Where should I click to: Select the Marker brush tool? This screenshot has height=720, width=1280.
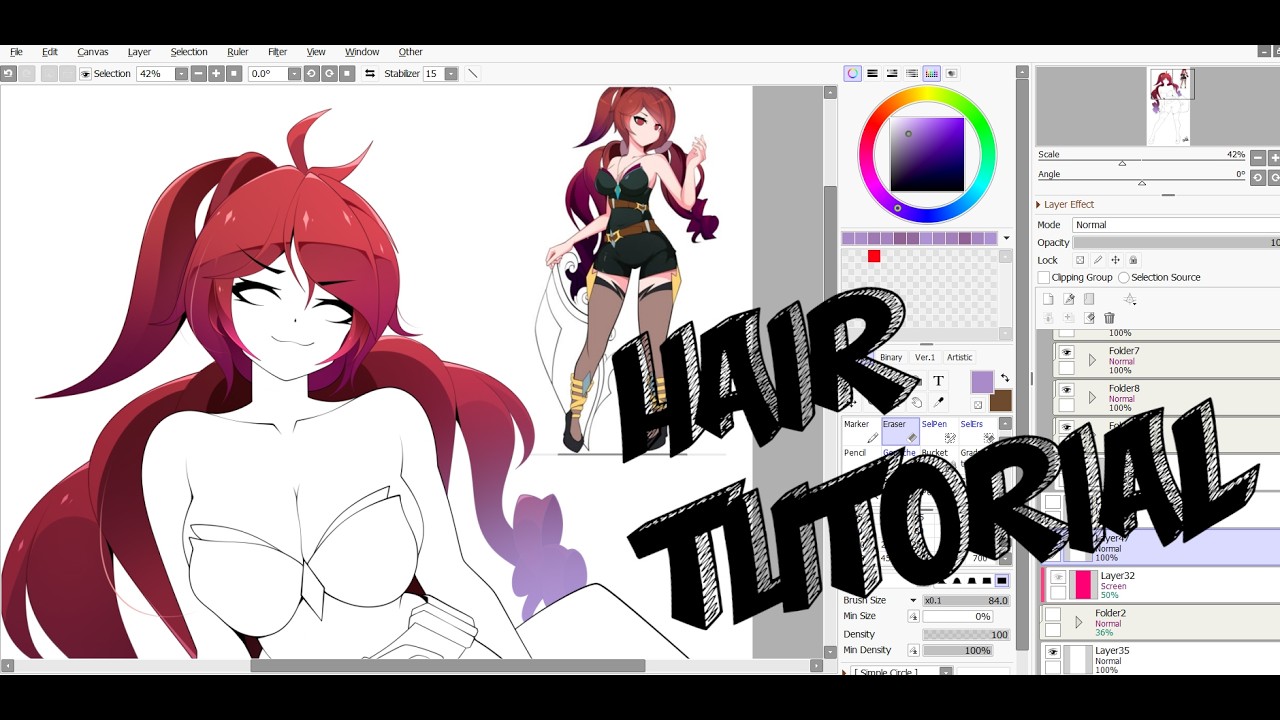click(x=861, y=431)
